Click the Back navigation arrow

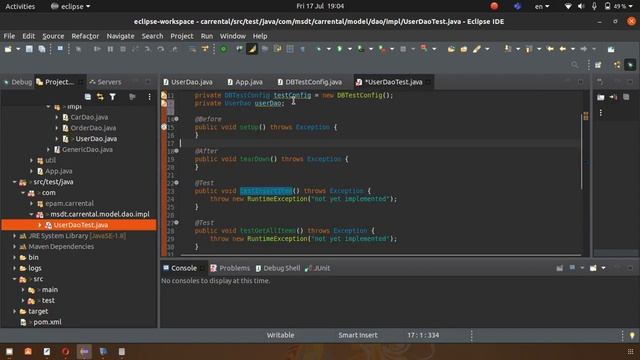pyautogui.click(x=563, y=49)
